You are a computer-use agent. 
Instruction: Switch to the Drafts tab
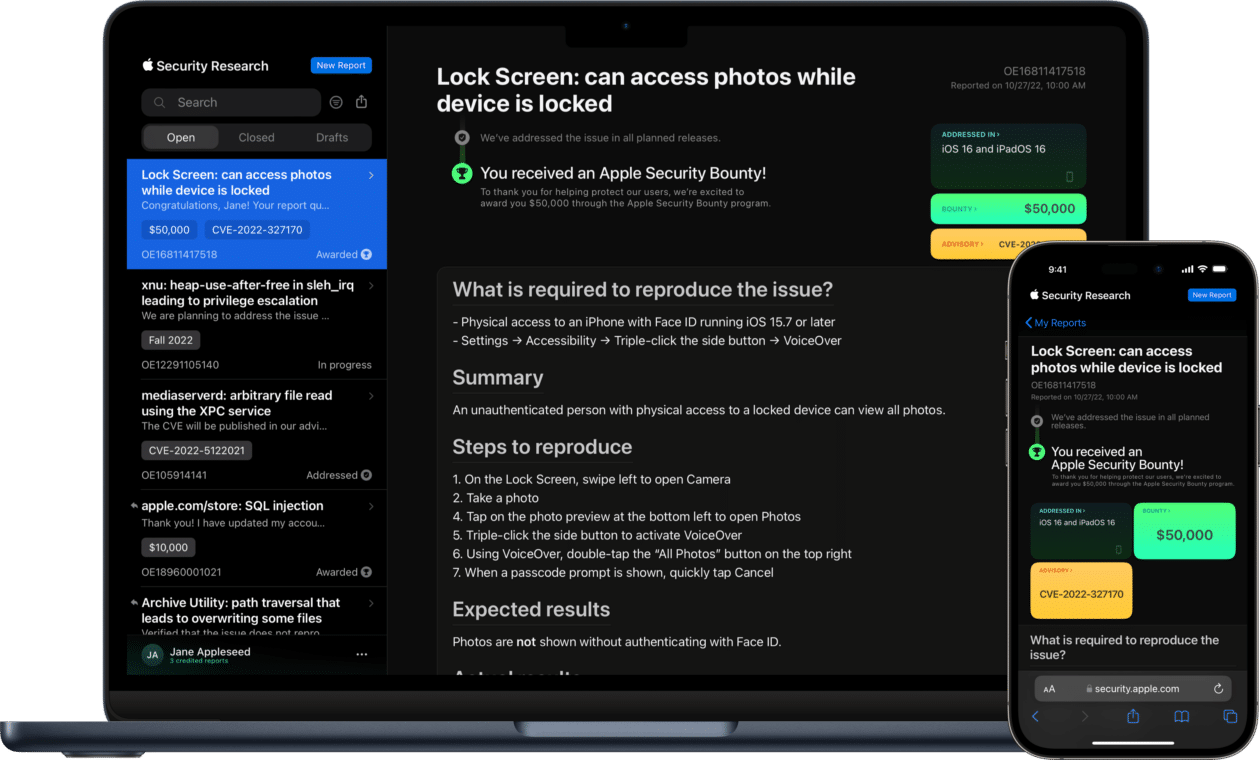click(332, 137)
